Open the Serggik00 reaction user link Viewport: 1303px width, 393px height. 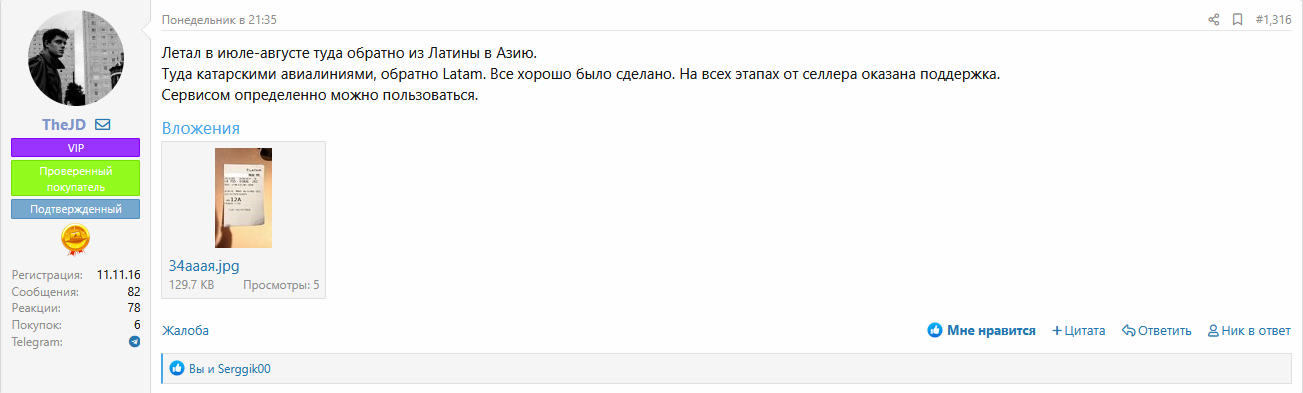click(244, 369)
